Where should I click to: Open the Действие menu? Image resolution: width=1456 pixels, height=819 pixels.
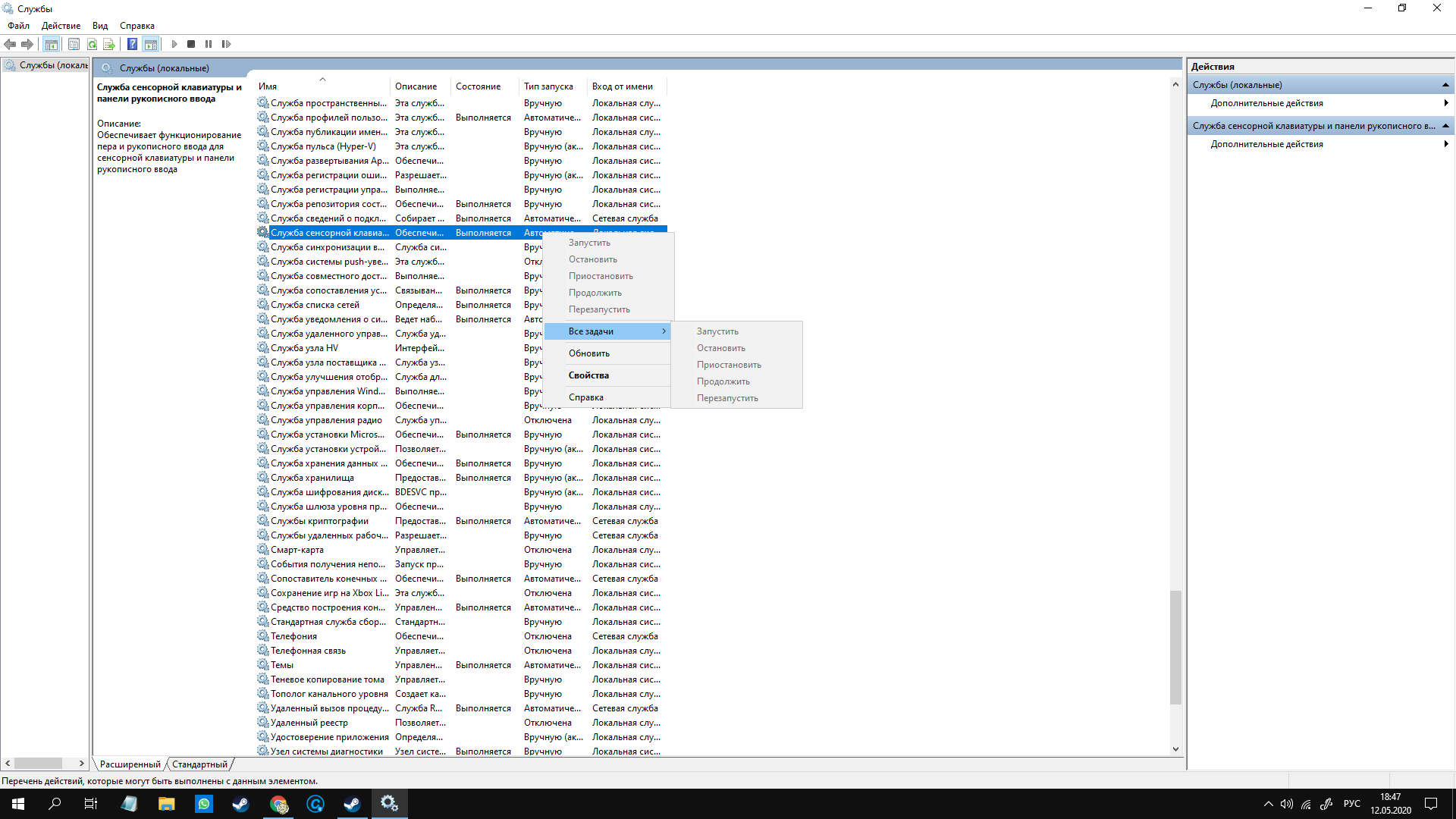[x=61, y=26]
